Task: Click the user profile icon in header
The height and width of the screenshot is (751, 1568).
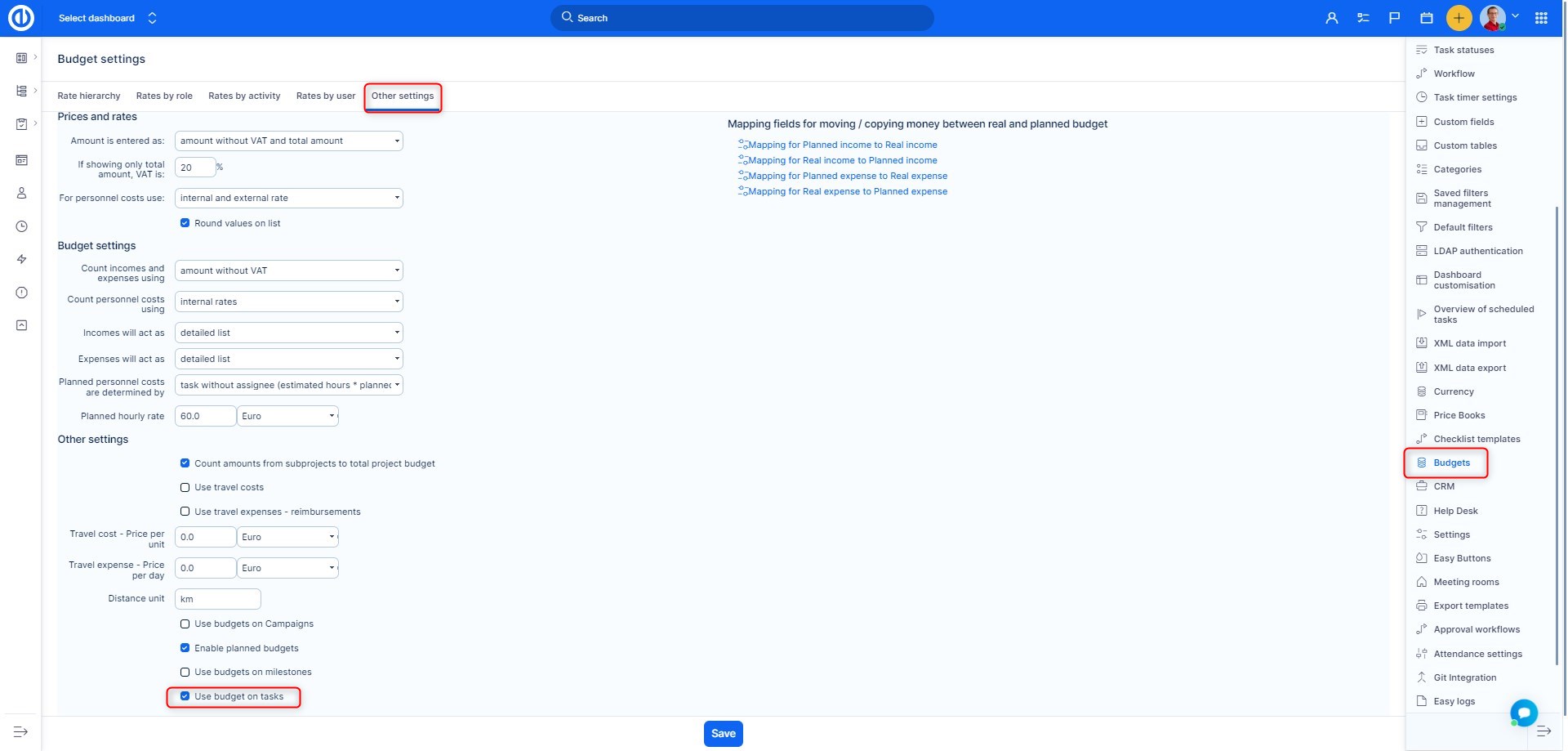Action: point(1332,18)
